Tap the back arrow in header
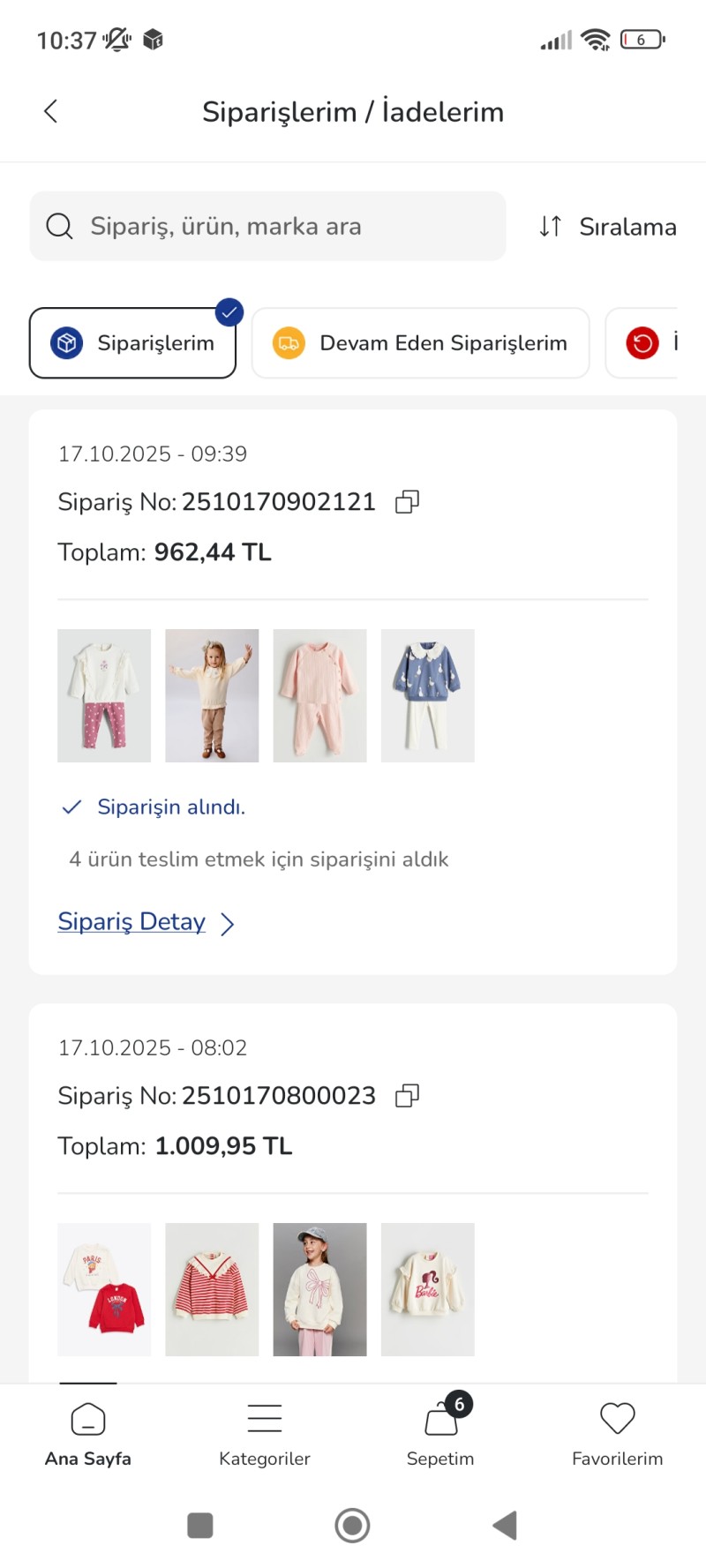The width and height of the screenshot is (706, 1568). 51,111
